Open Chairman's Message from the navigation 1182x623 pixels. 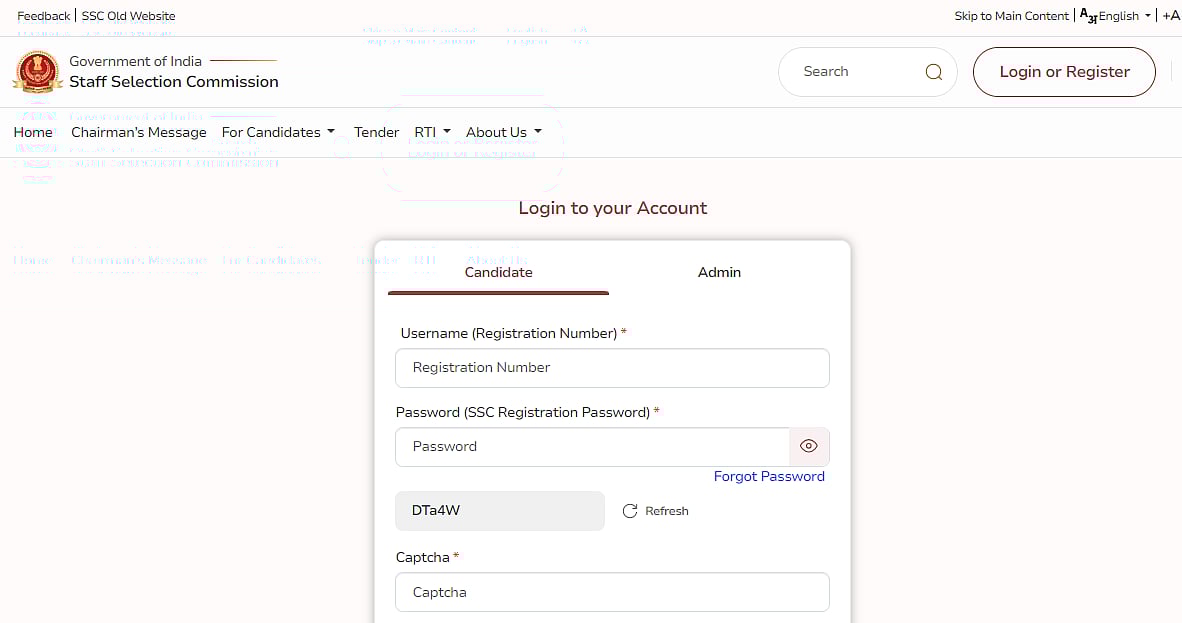click(x=139, y=132)
